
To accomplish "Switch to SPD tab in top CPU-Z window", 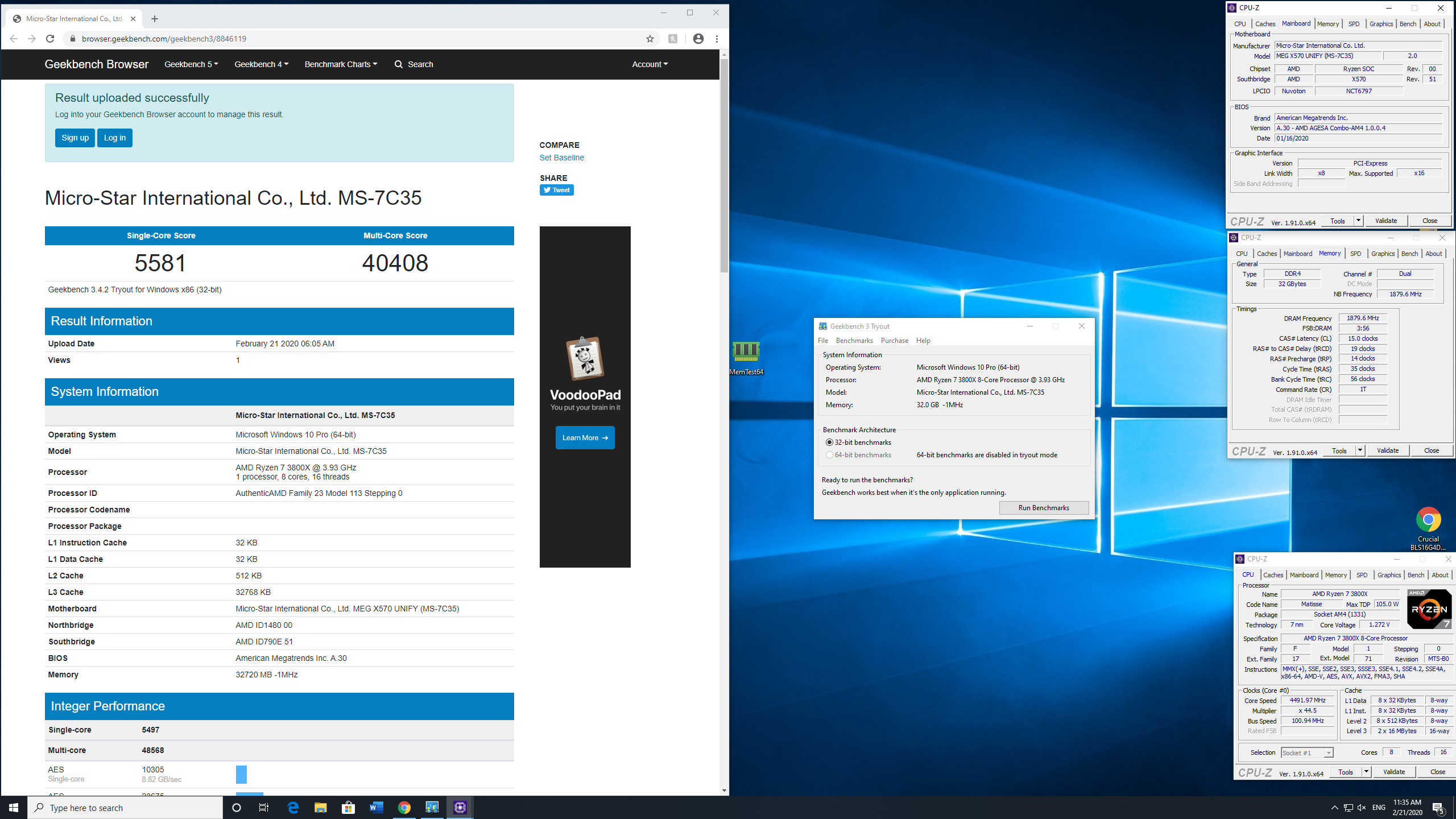I will pyautogui.click(x=1354, y=24).
